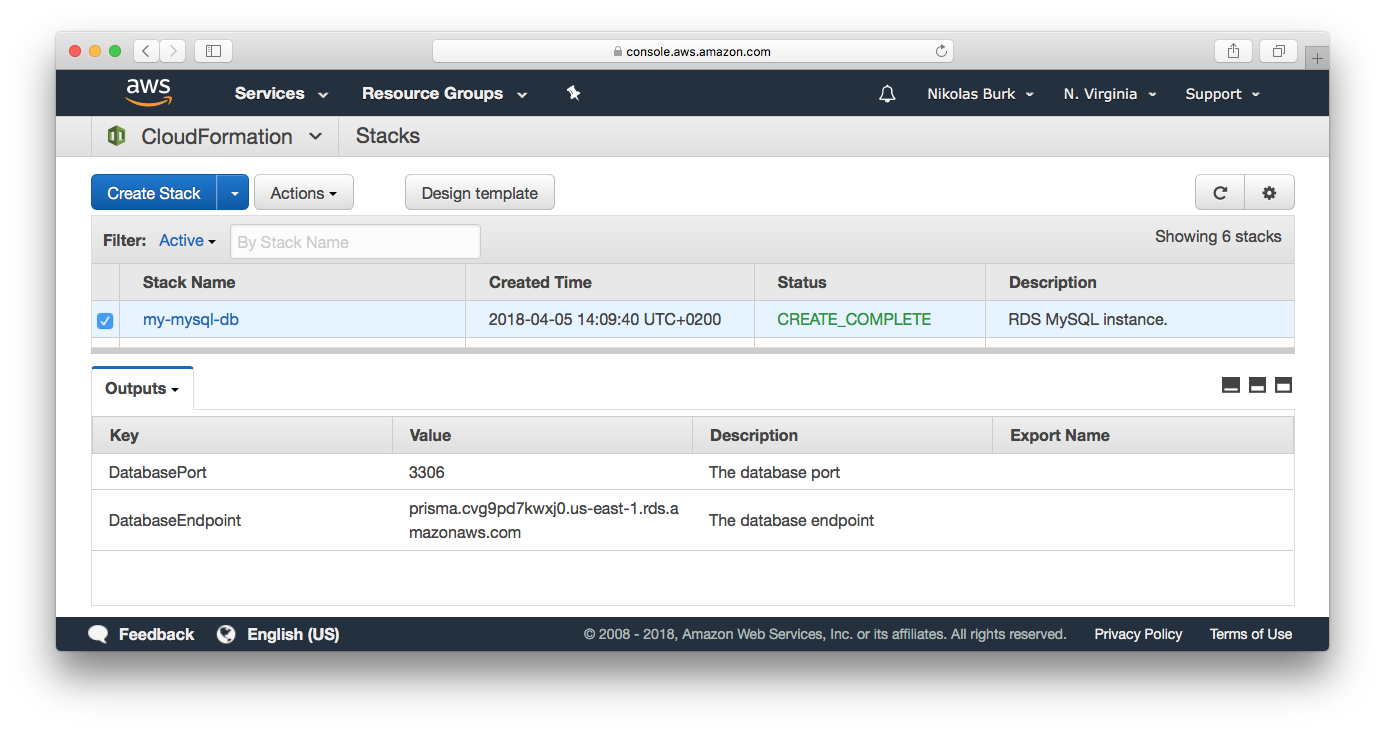Click the English (US) language selector
Viewport: 1385px width, 731px height.
click(293, 634)
